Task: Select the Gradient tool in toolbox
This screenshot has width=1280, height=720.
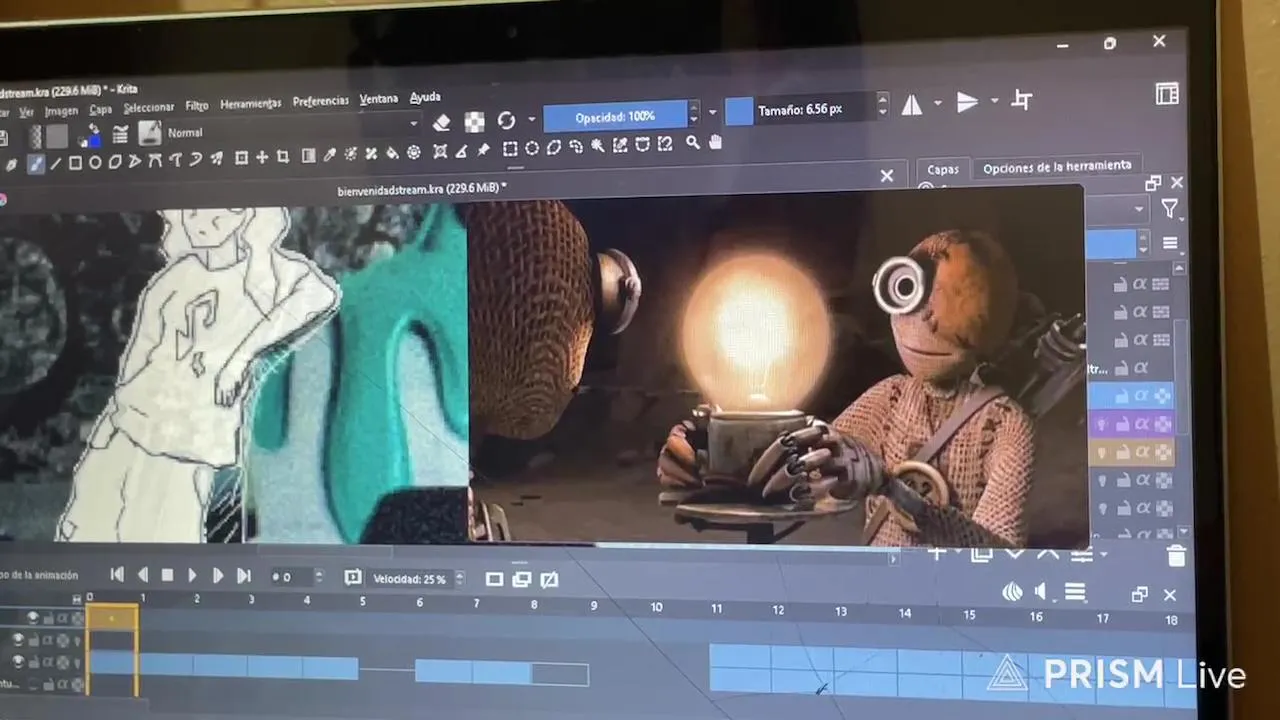Action: (308, 155)
